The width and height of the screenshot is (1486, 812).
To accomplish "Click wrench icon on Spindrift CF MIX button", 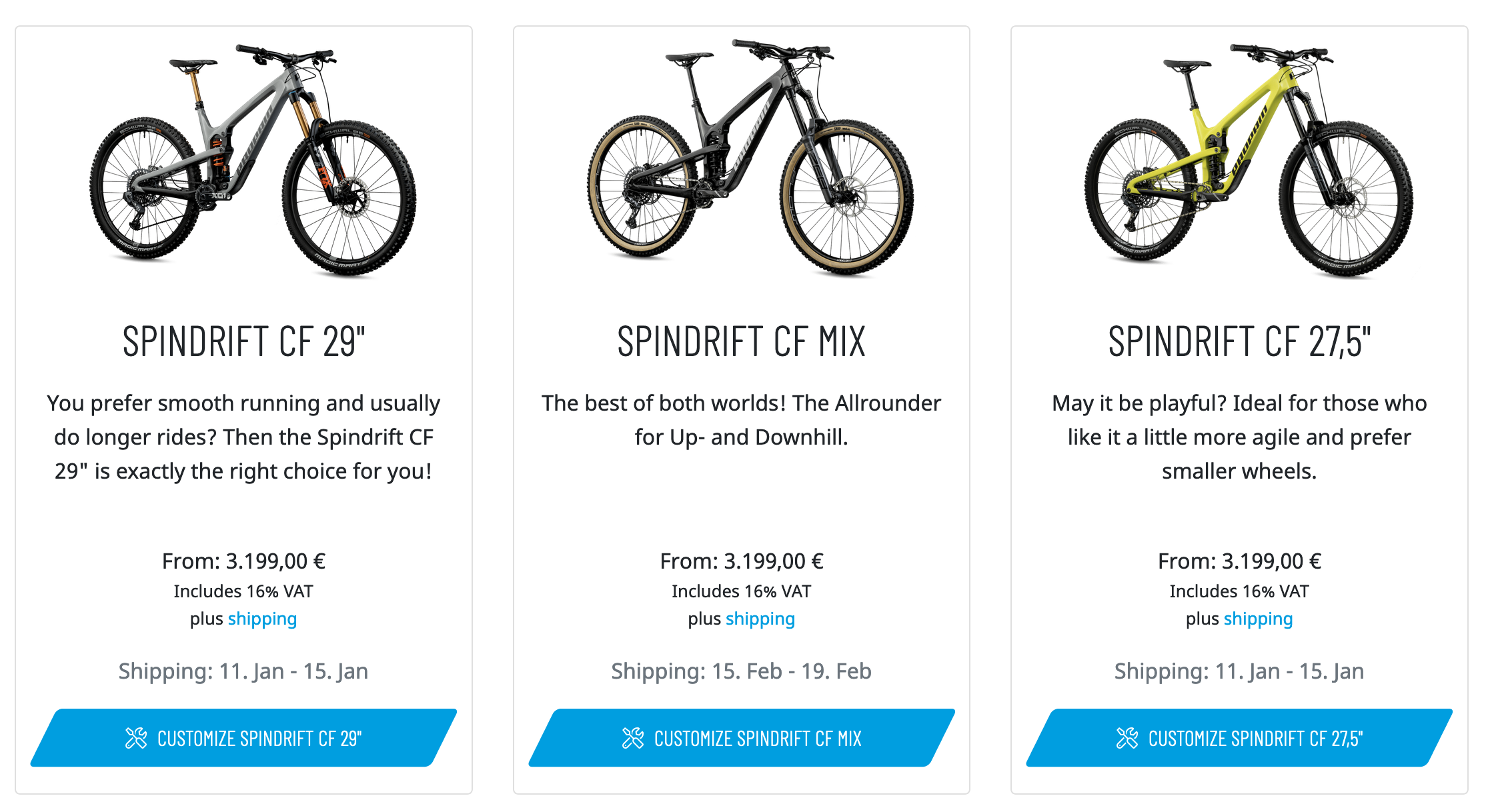I will click(x=633, y=738).
